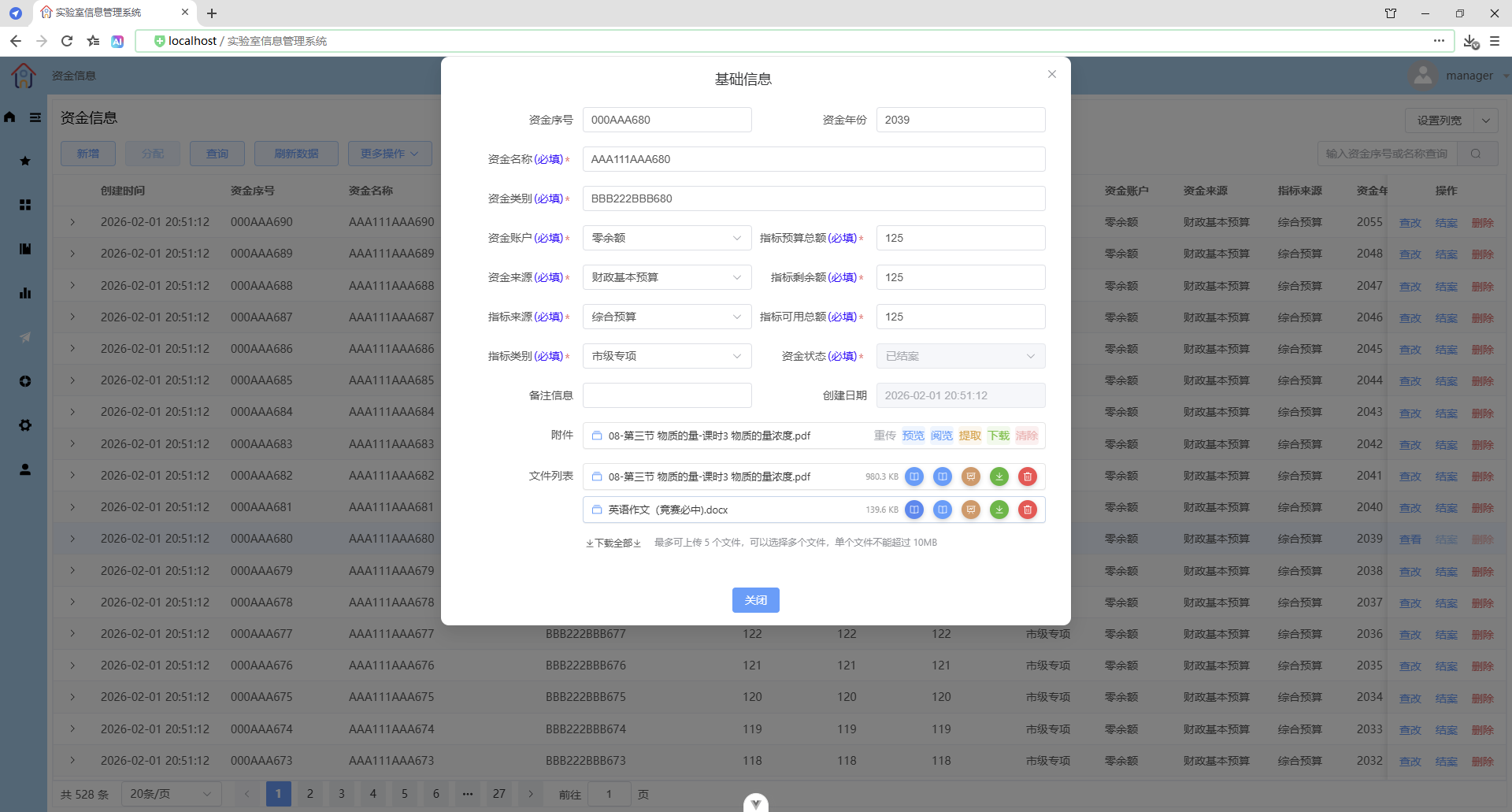Click 结案 for the year 2032 row
1512x812 pixels.
1447,762
